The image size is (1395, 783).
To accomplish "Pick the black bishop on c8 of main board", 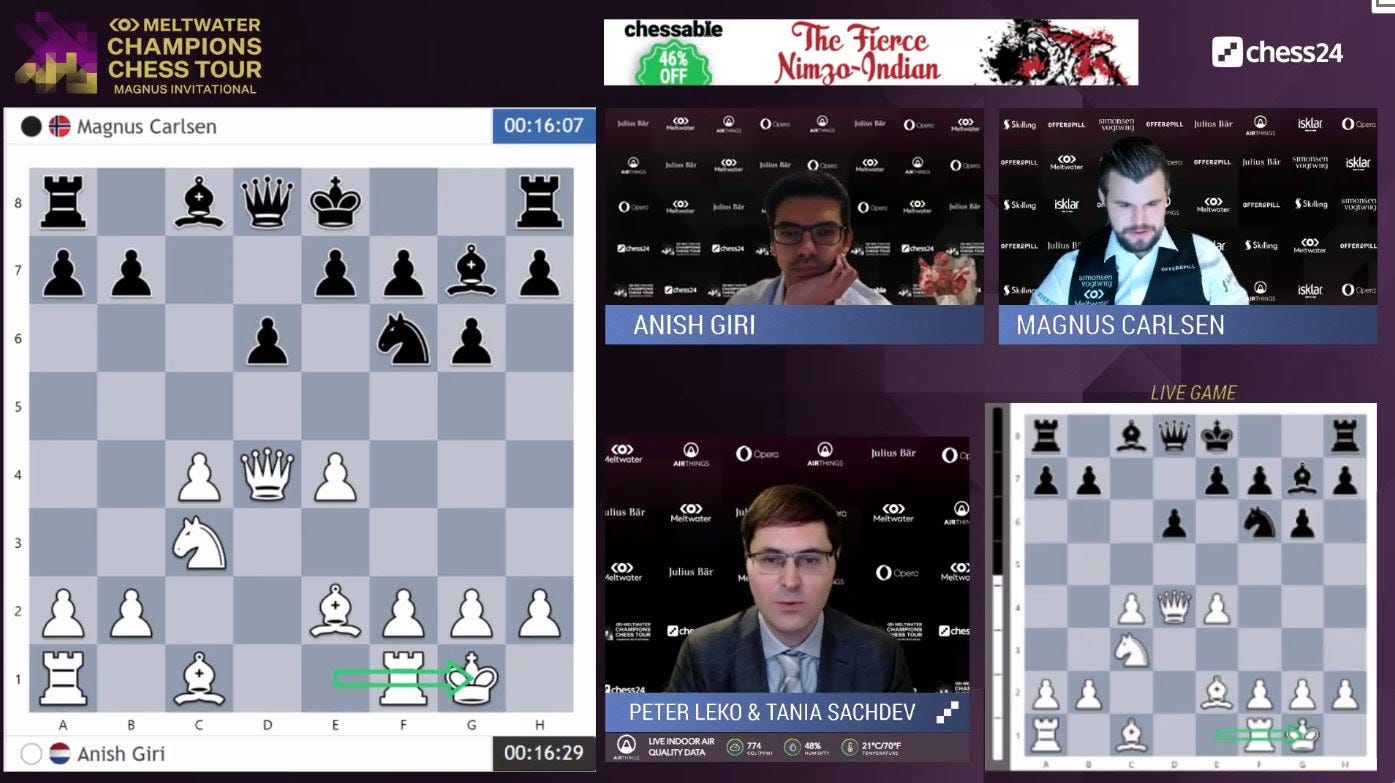I will (x=199, y=202).
